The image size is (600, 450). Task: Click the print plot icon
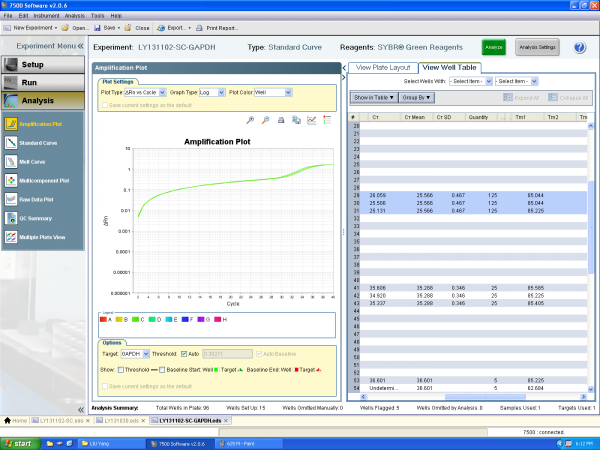tap(281, 120)
